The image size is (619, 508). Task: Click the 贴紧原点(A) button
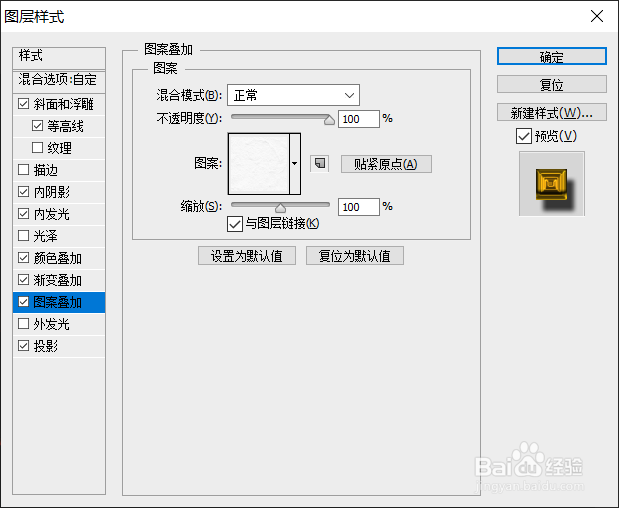386,164
